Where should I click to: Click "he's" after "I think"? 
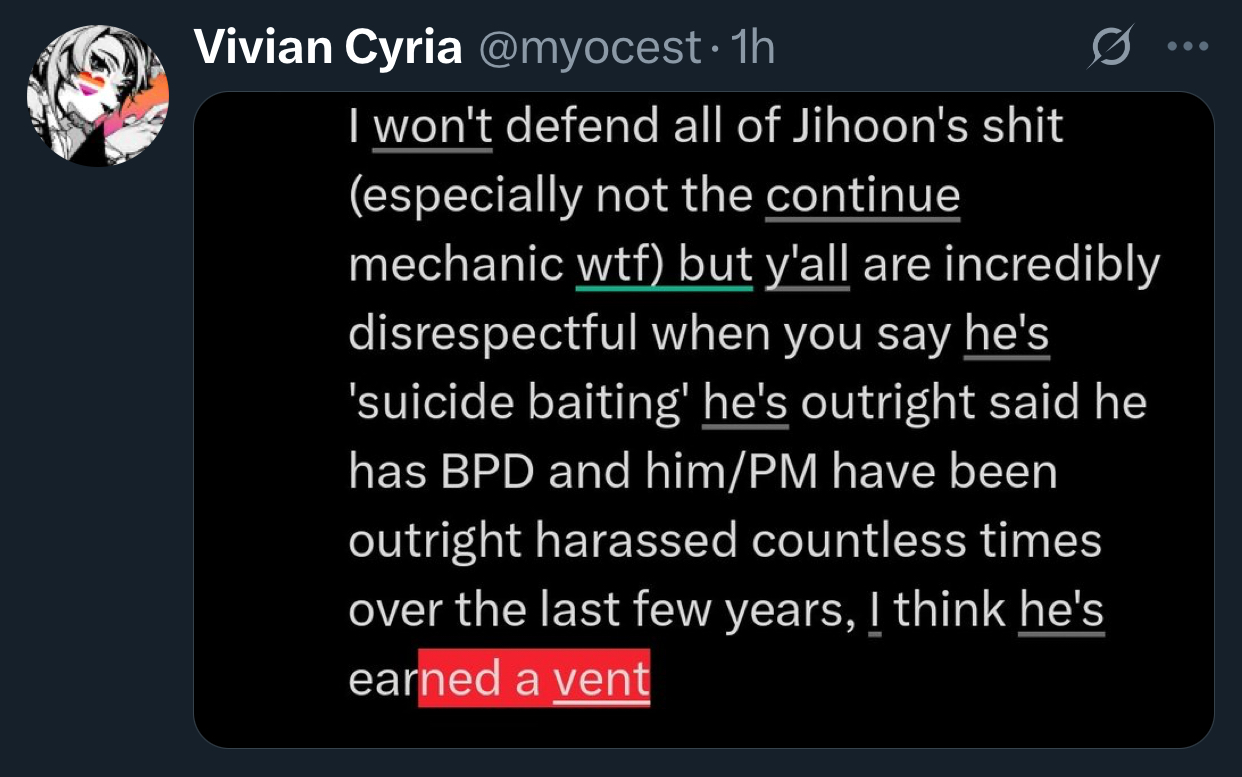[1061, 609]
